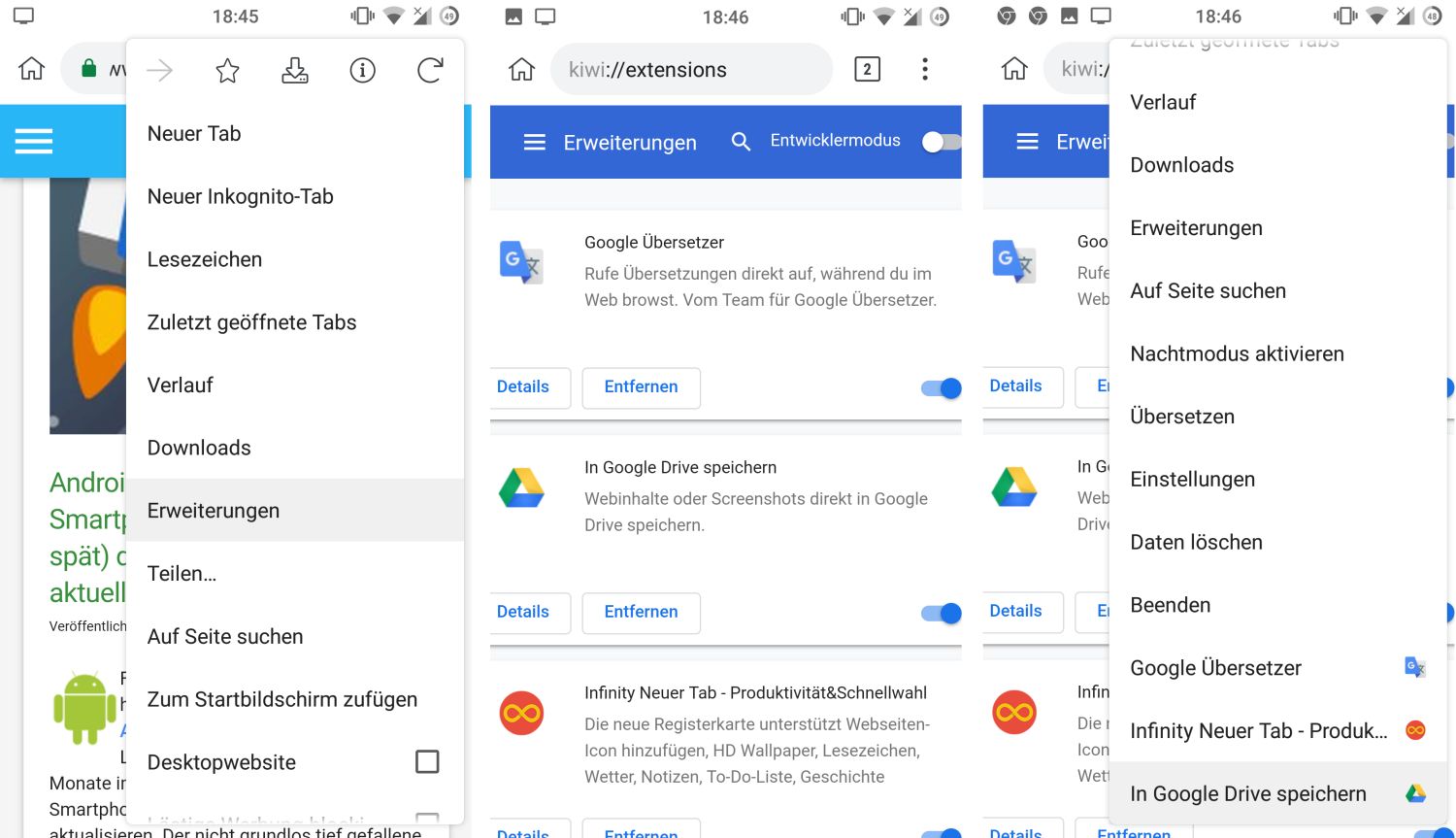1456x838 pixels.
Task: Expand the Teilen… share options
Action: [x=182, y=574]
